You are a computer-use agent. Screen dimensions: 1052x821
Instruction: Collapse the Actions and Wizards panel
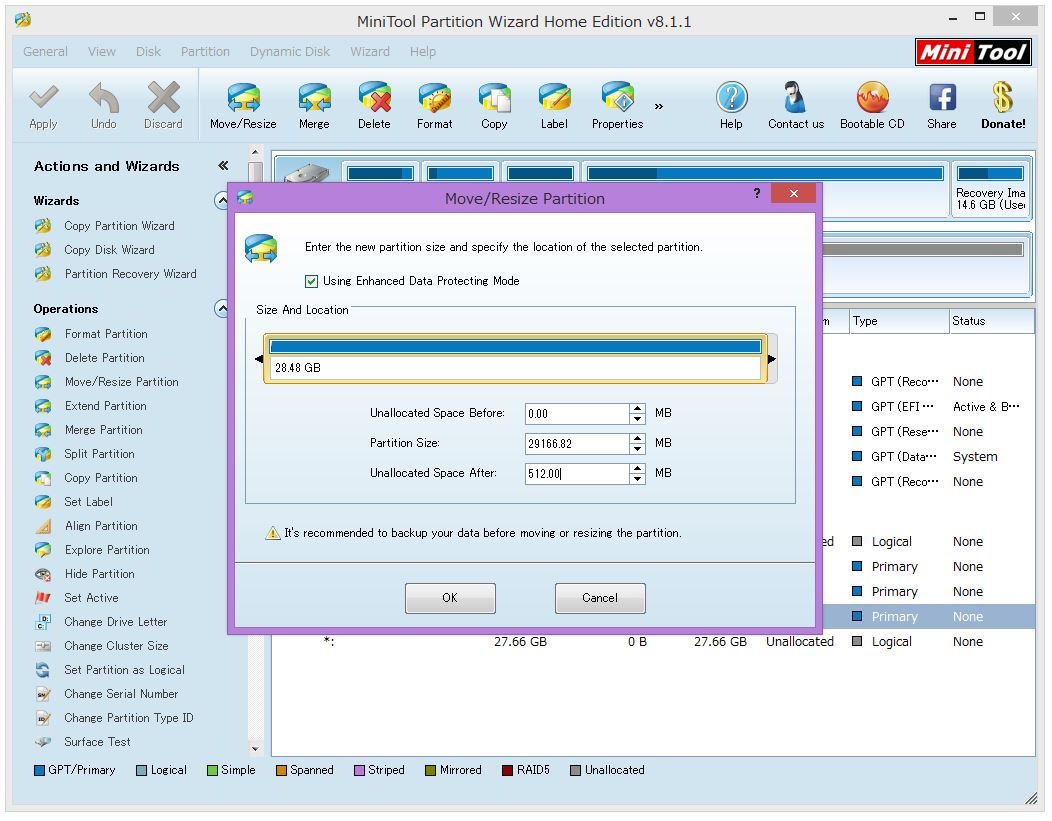coord(223,166)
